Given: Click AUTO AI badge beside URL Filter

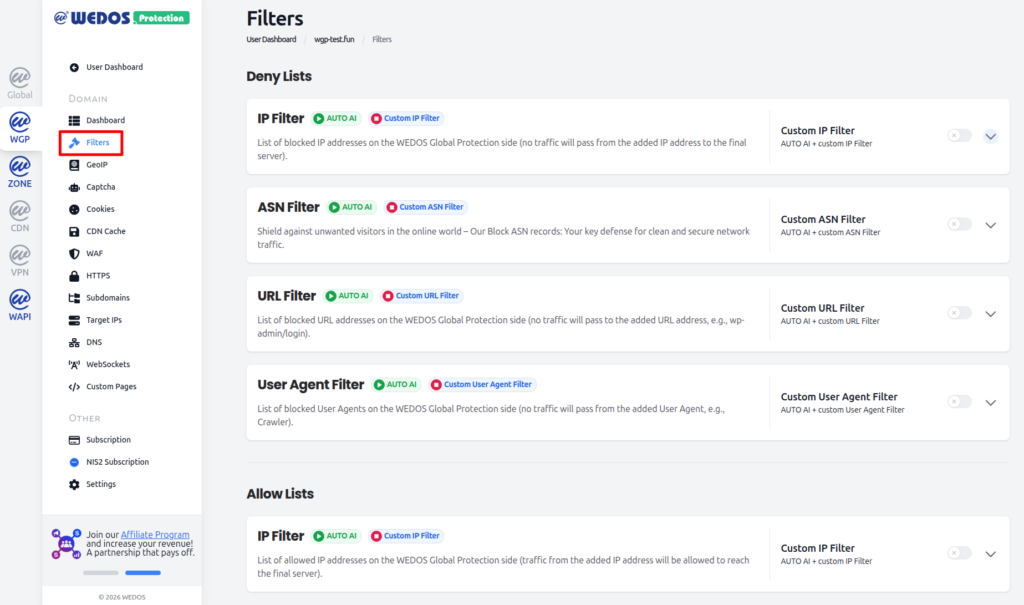Looking at the screenshot, I should tap(348, 296).
